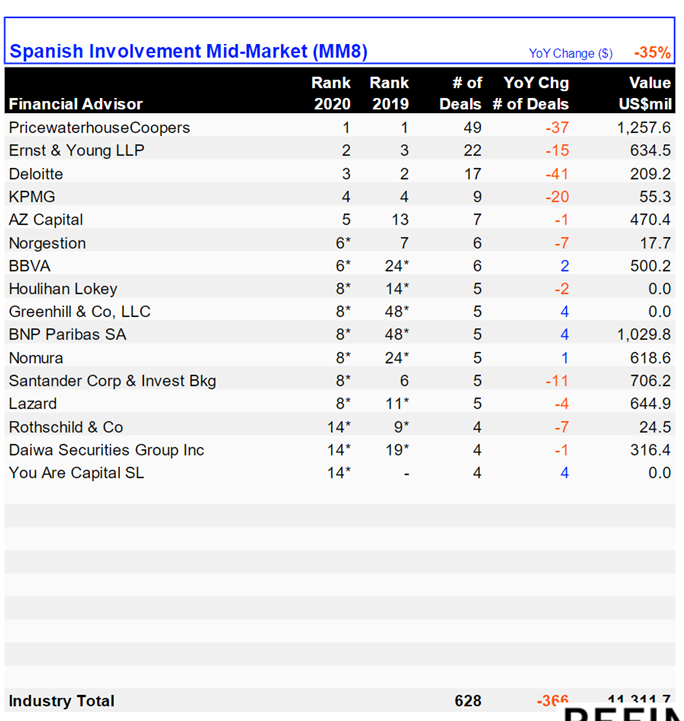Image resolution: width=684 pixels, height=721 pixels.
Task: Select Deloitte value 209.2
Action: (x=650, y=174)
